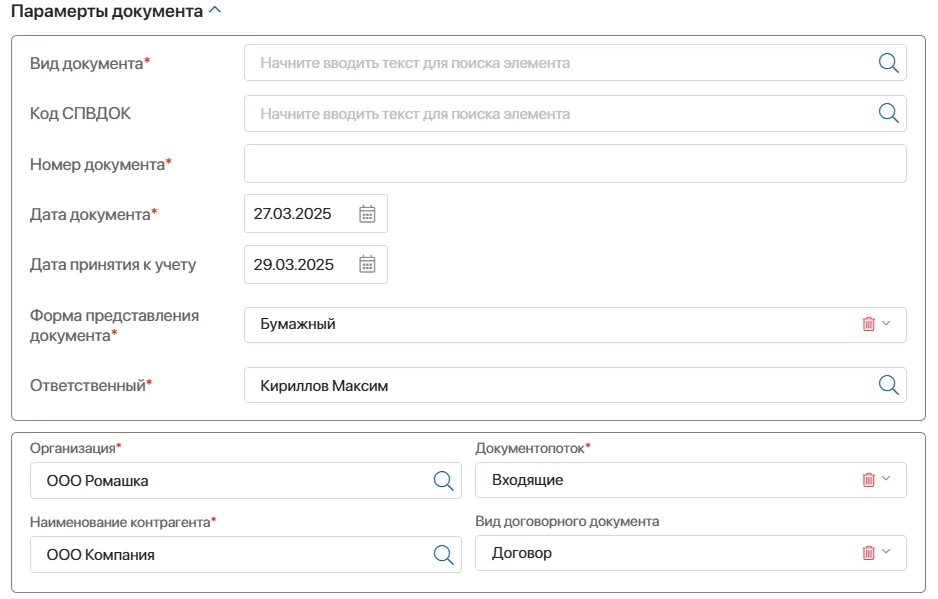Open Форма представления документа dropdown
Viewport: 938px width, 599px height.
click(886, 324)
